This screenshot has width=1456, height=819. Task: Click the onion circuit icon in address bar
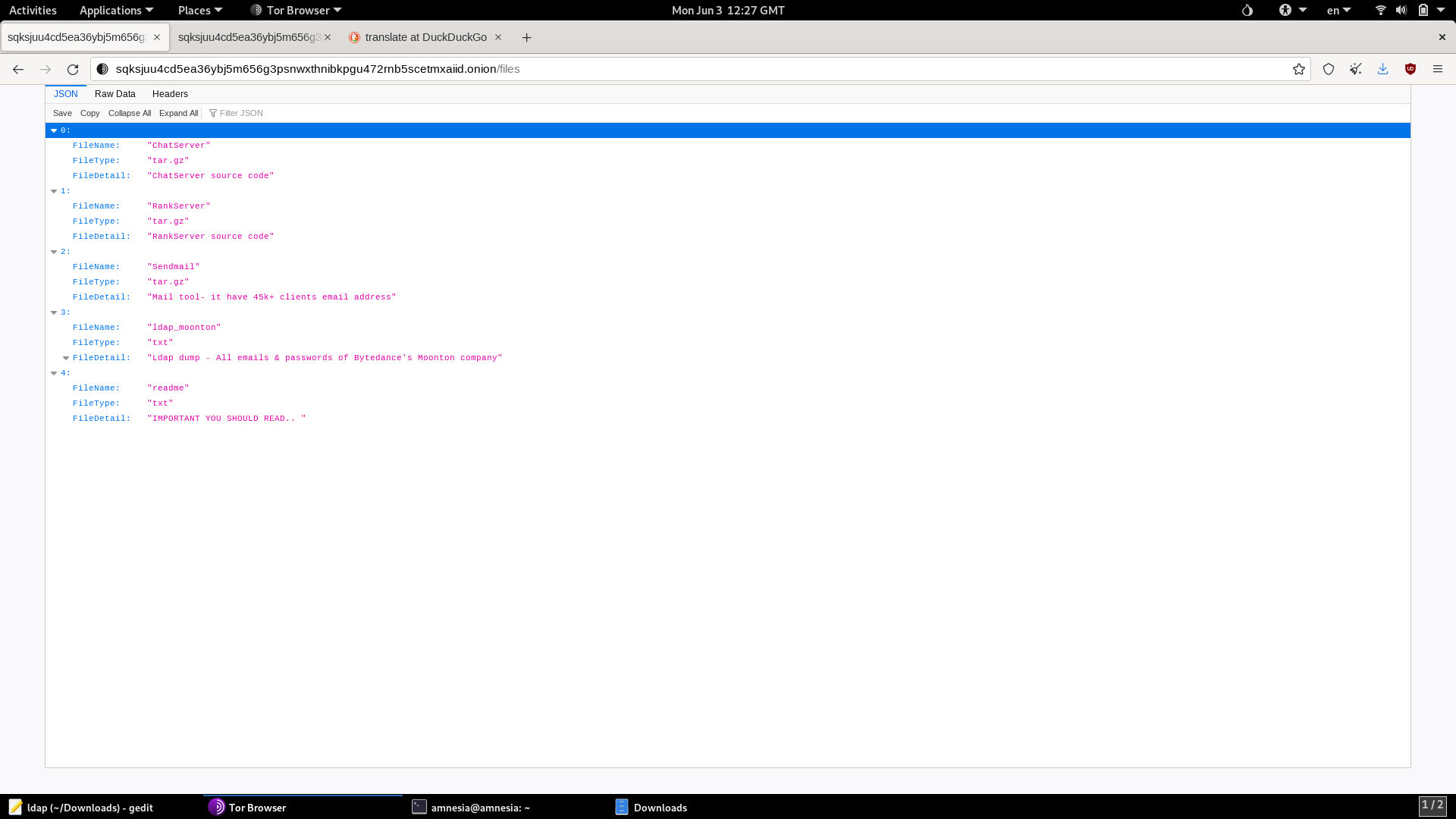tap(102, 69)
